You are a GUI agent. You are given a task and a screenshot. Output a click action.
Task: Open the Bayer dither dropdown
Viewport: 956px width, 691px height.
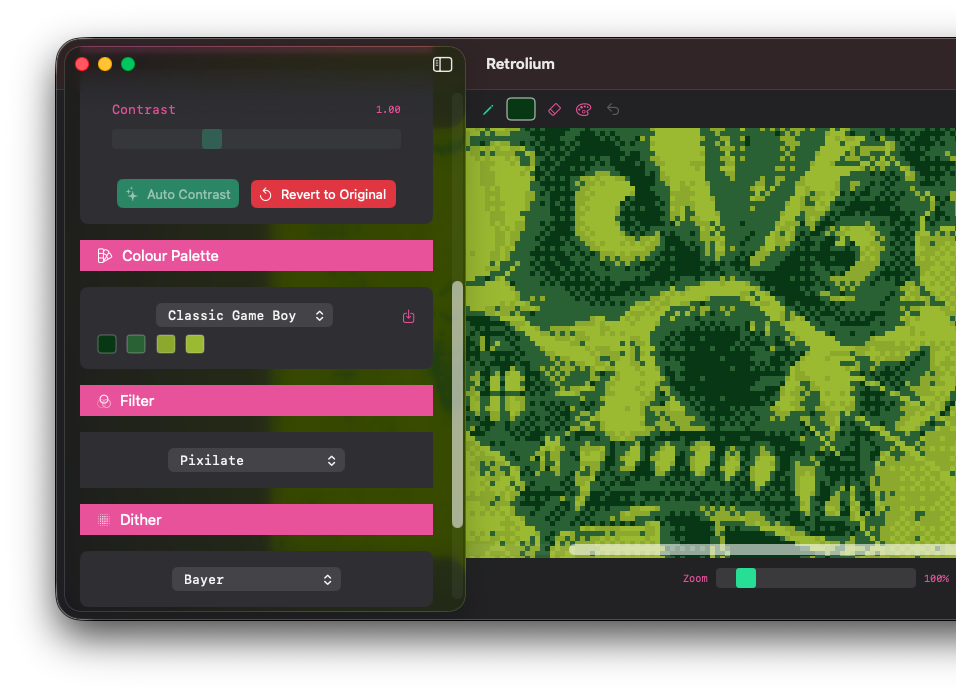(256, 579)
